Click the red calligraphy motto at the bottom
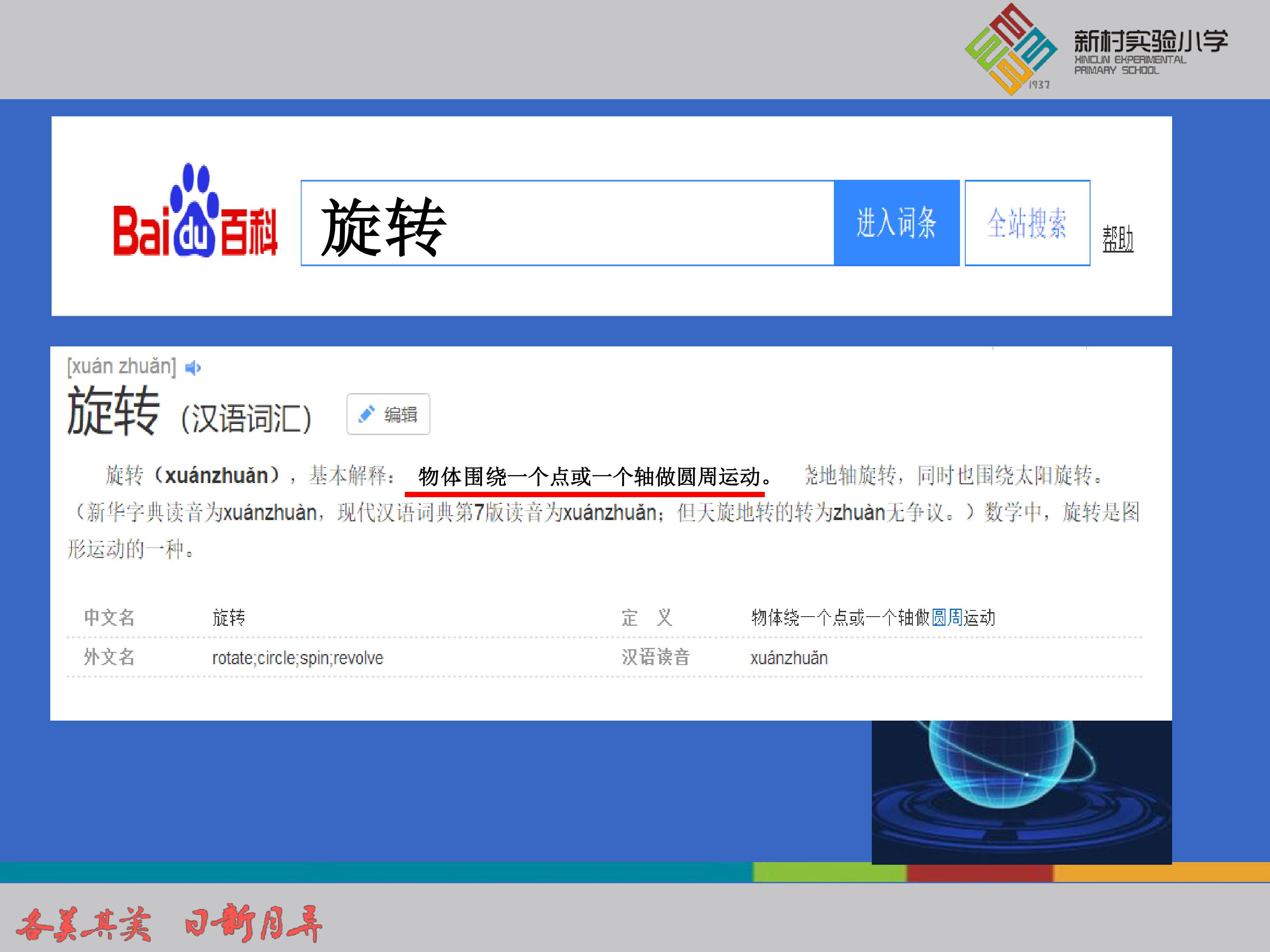Screen dimensions: 1270x952 (169, 923)
